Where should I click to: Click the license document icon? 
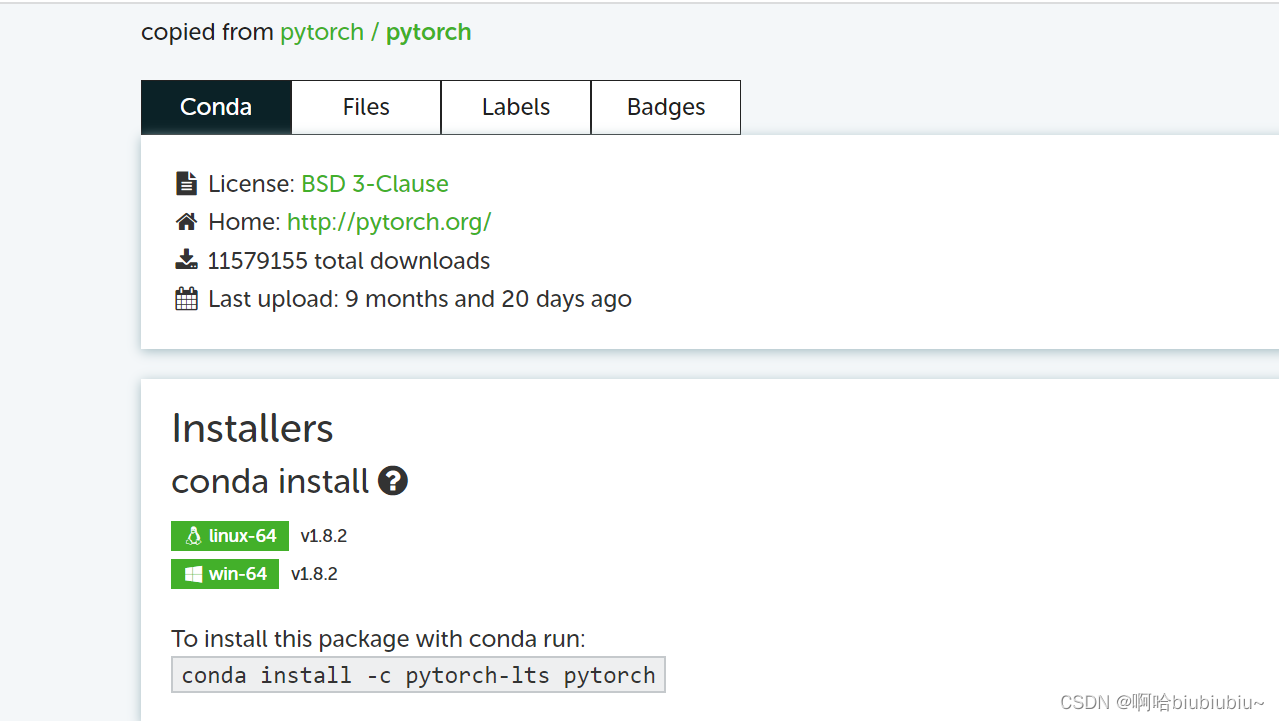[x=186, y=182]
